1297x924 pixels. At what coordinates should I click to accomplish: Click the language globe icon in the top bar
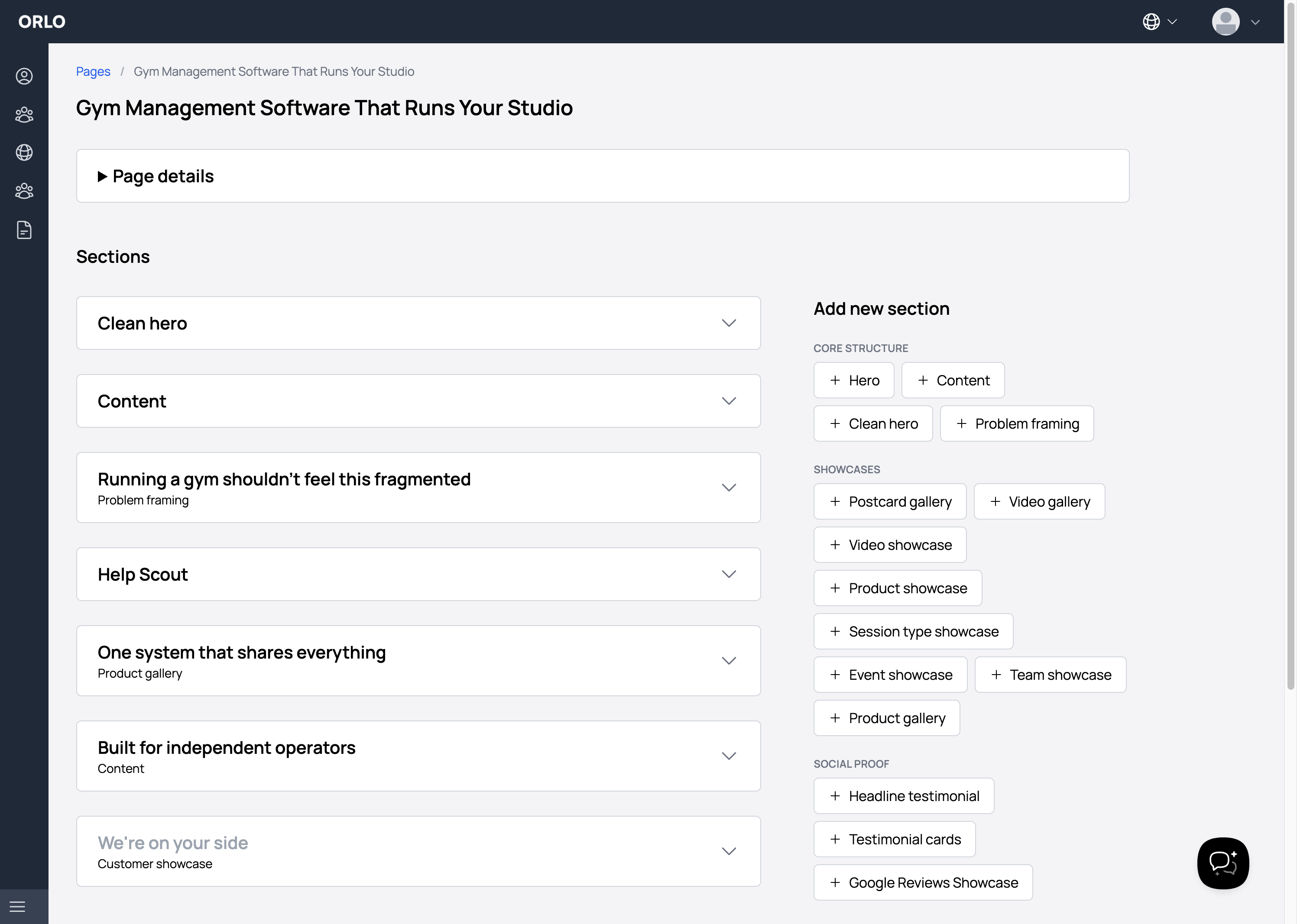coord(1151,22)
